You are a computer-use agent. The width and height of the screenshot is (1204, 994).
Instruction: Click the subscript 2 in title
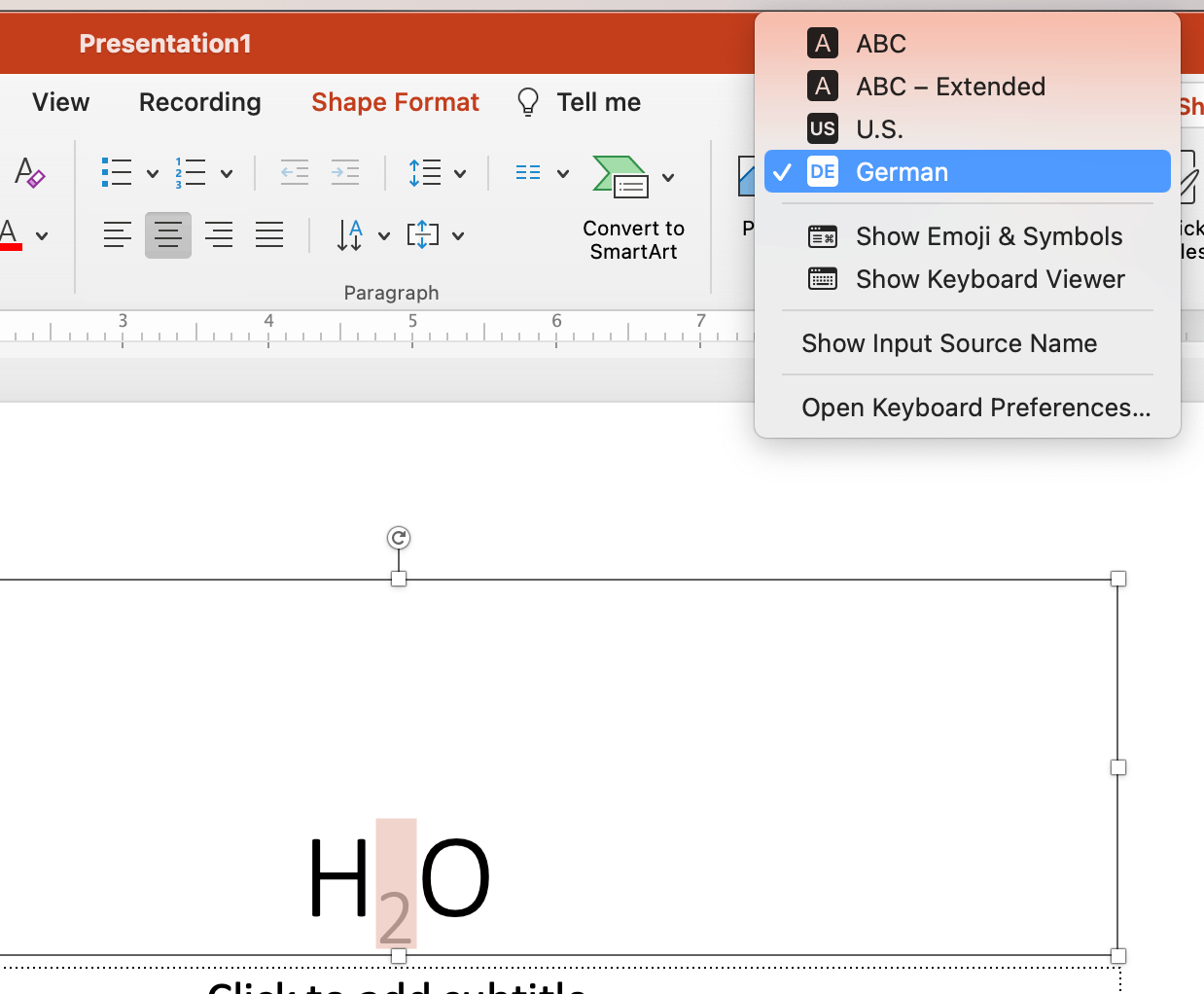click(396, 916)
